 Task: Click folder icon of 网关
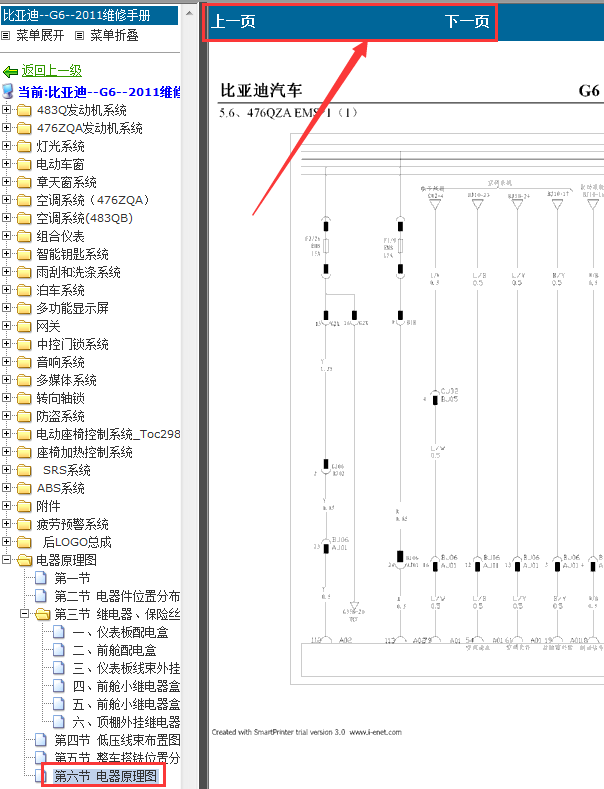tap(24, 327)
